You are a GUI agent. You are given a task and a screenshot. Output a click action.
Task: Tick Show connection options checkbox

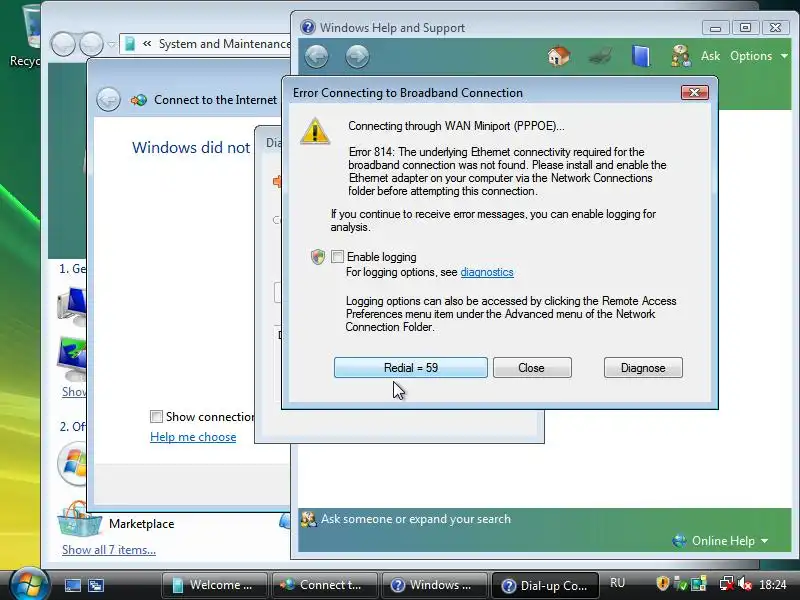click(157, 416)
